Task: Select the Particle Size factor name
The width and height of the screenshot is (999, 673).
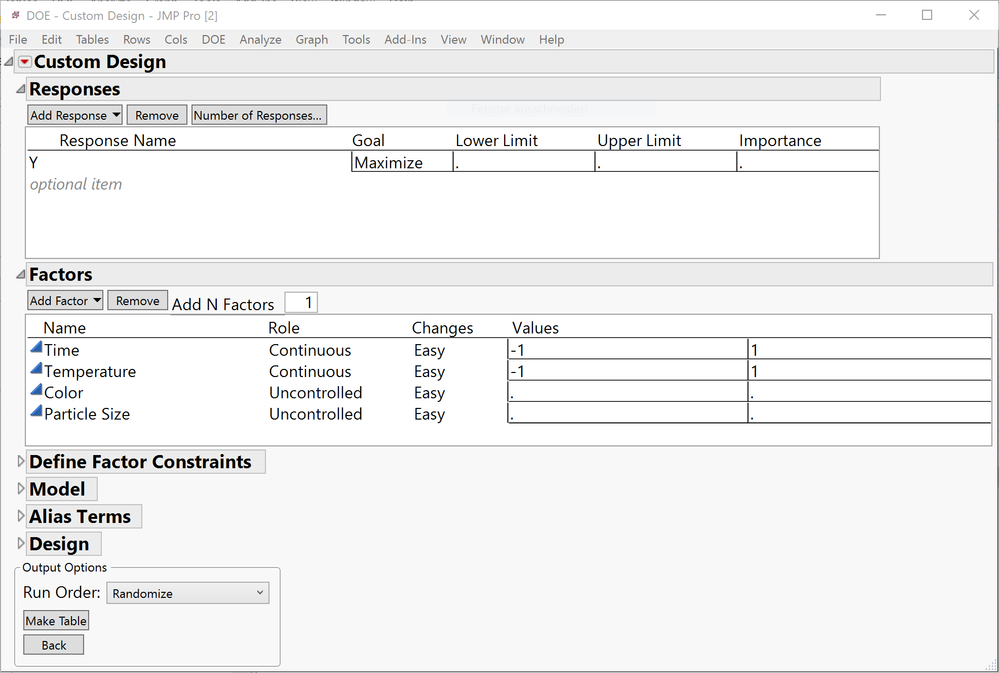Action: (x=87, y=414)
